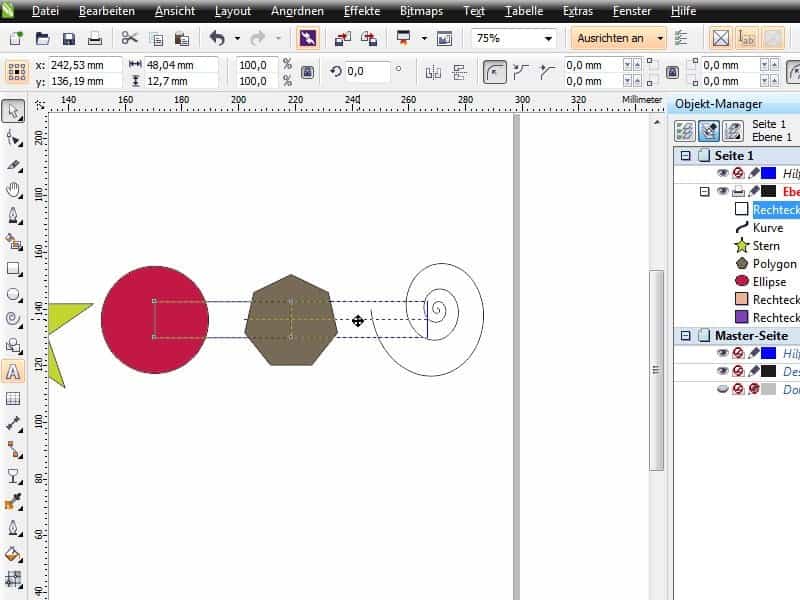
Task: Select the Polygon object in Objekt-Manager
Action: point(773,264)
